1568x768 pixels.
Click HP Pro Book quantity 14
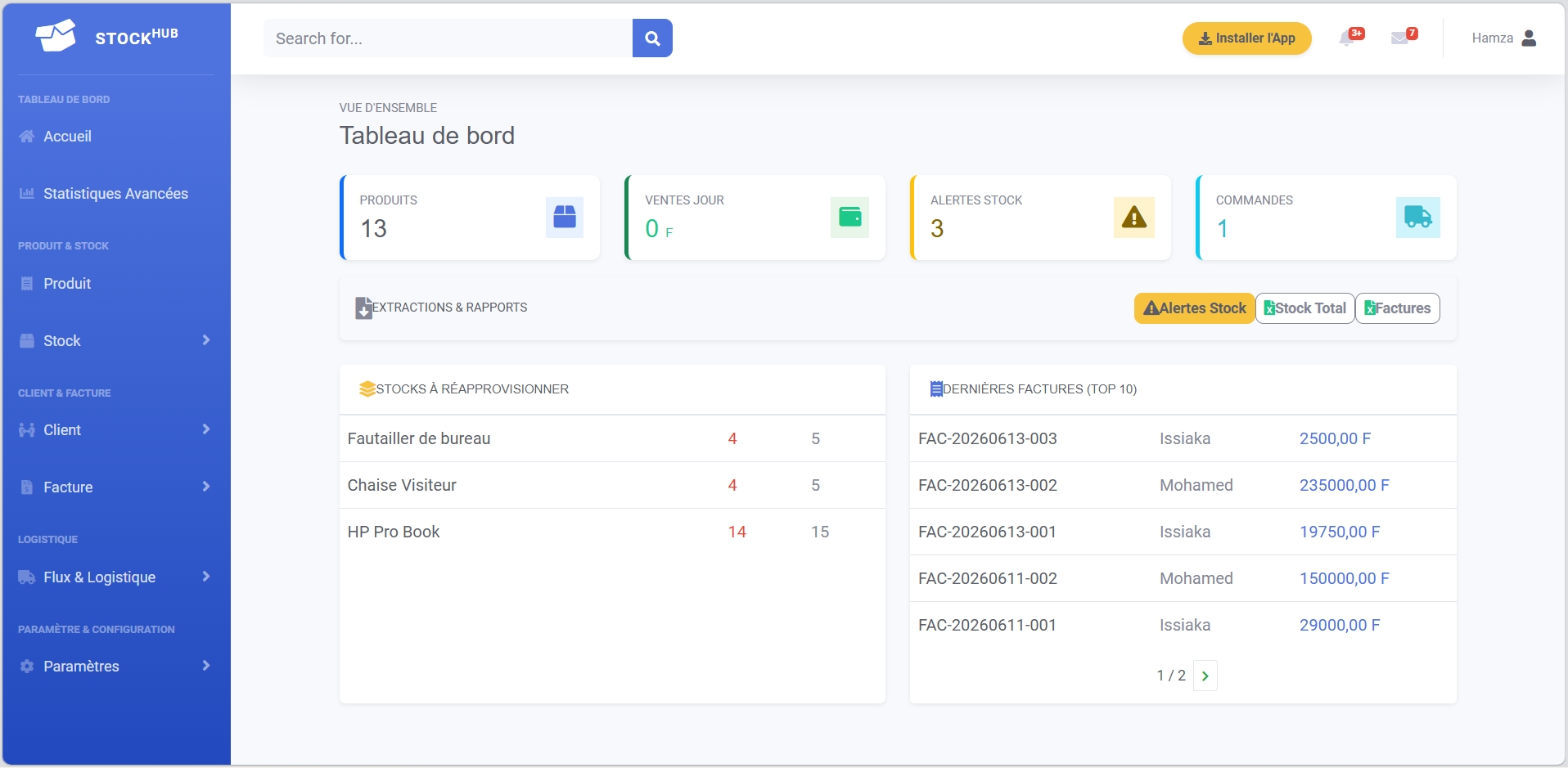pyautogui.click(x=737, y=532)
